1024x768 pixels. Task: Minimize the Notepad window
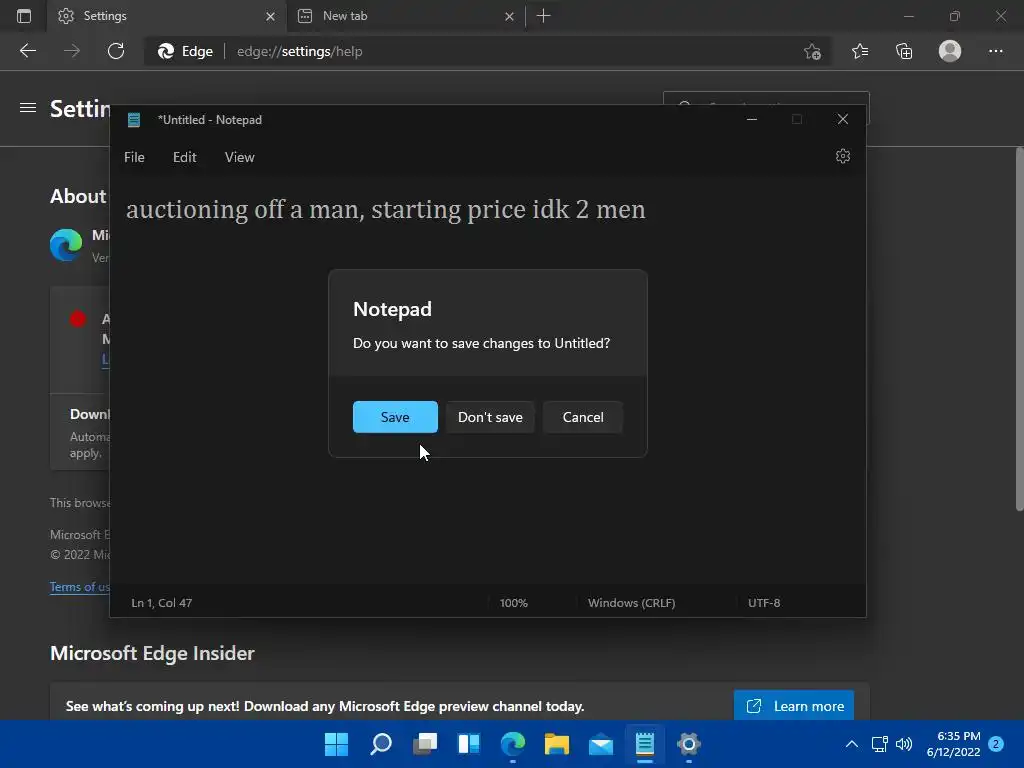(x=752, y=119)
